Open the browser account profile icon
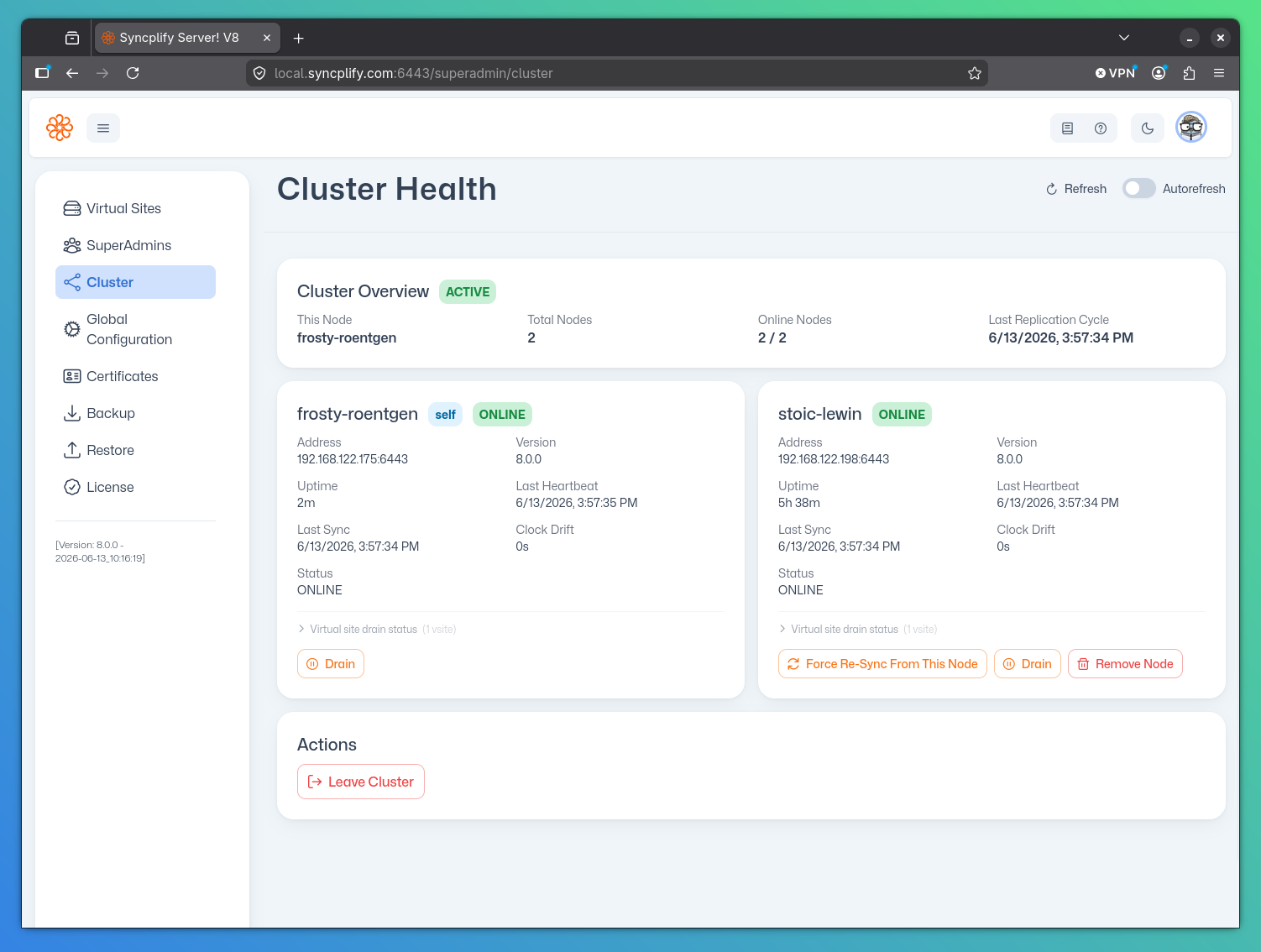The image size is (1261, 952). pyautogui.click(x=1159, y=73)
